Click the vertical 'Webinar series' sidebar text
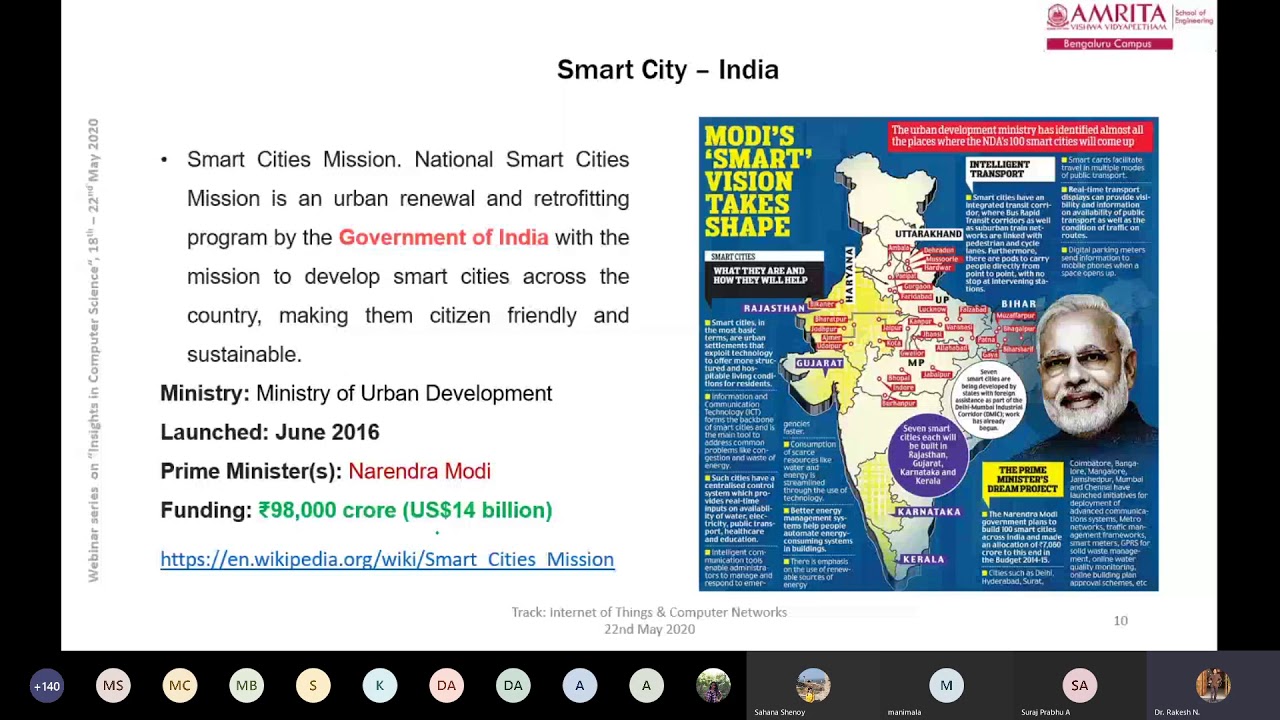The image size is (1280, 720). 93,350
